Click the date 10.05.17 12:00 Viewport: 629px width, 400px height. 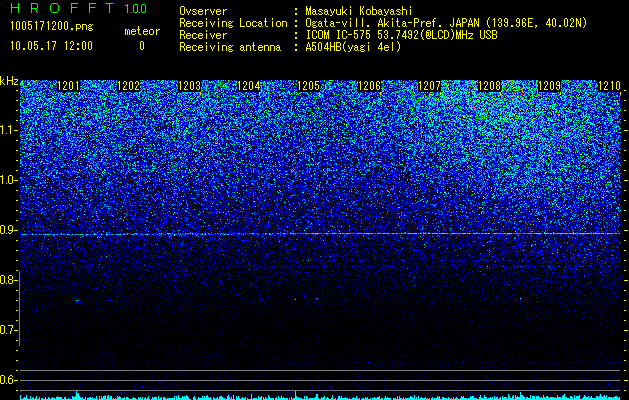(51, 46)
